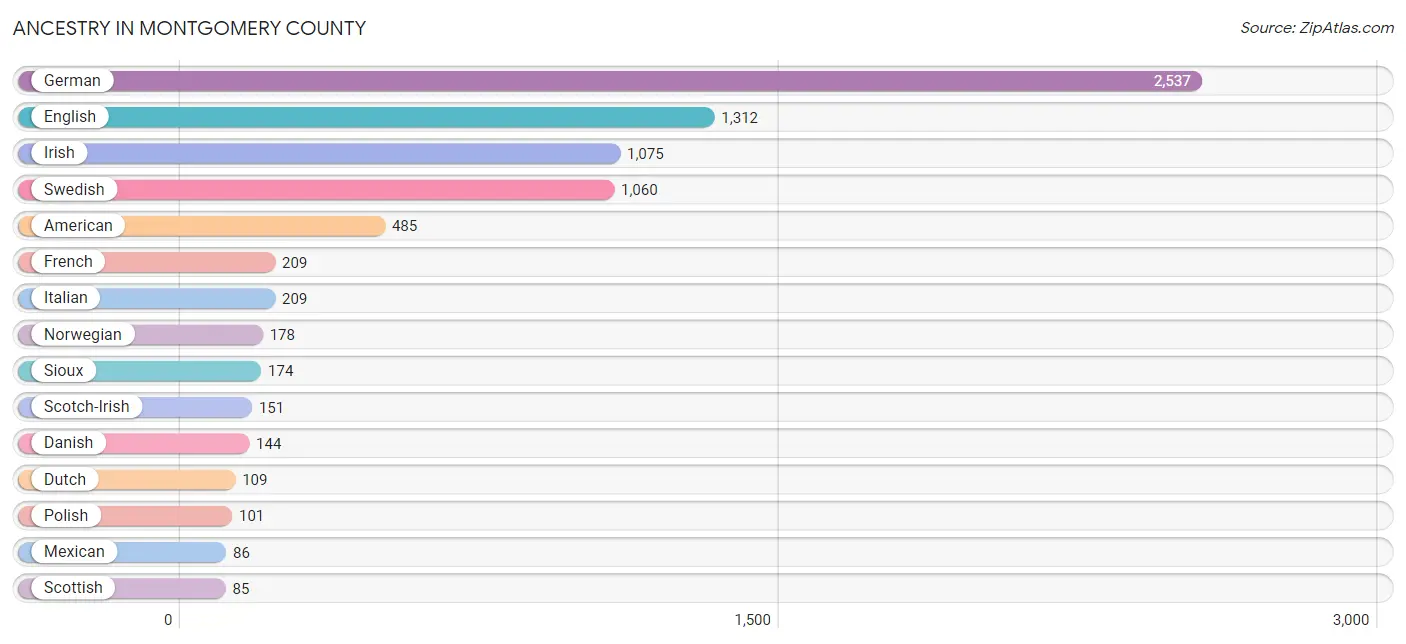Image resolution: width=1406 pixels, height=644 pixels.
Task: Click the 1,500 axis tick label
Action: tap(753, 620)
